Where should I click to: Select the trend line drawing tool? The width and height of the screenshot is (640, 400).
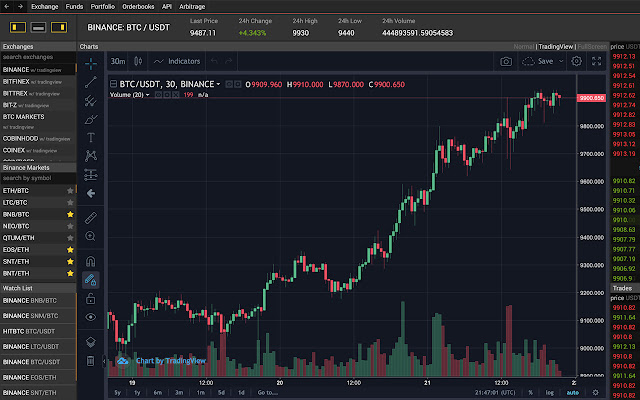pos(91,82)
